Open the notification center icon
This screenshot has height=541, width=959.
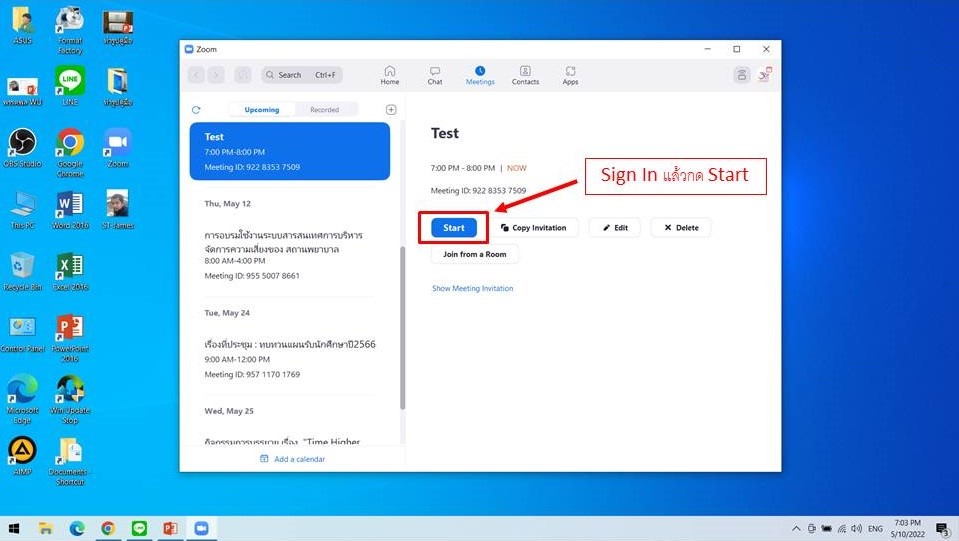[x=942, y=529]
